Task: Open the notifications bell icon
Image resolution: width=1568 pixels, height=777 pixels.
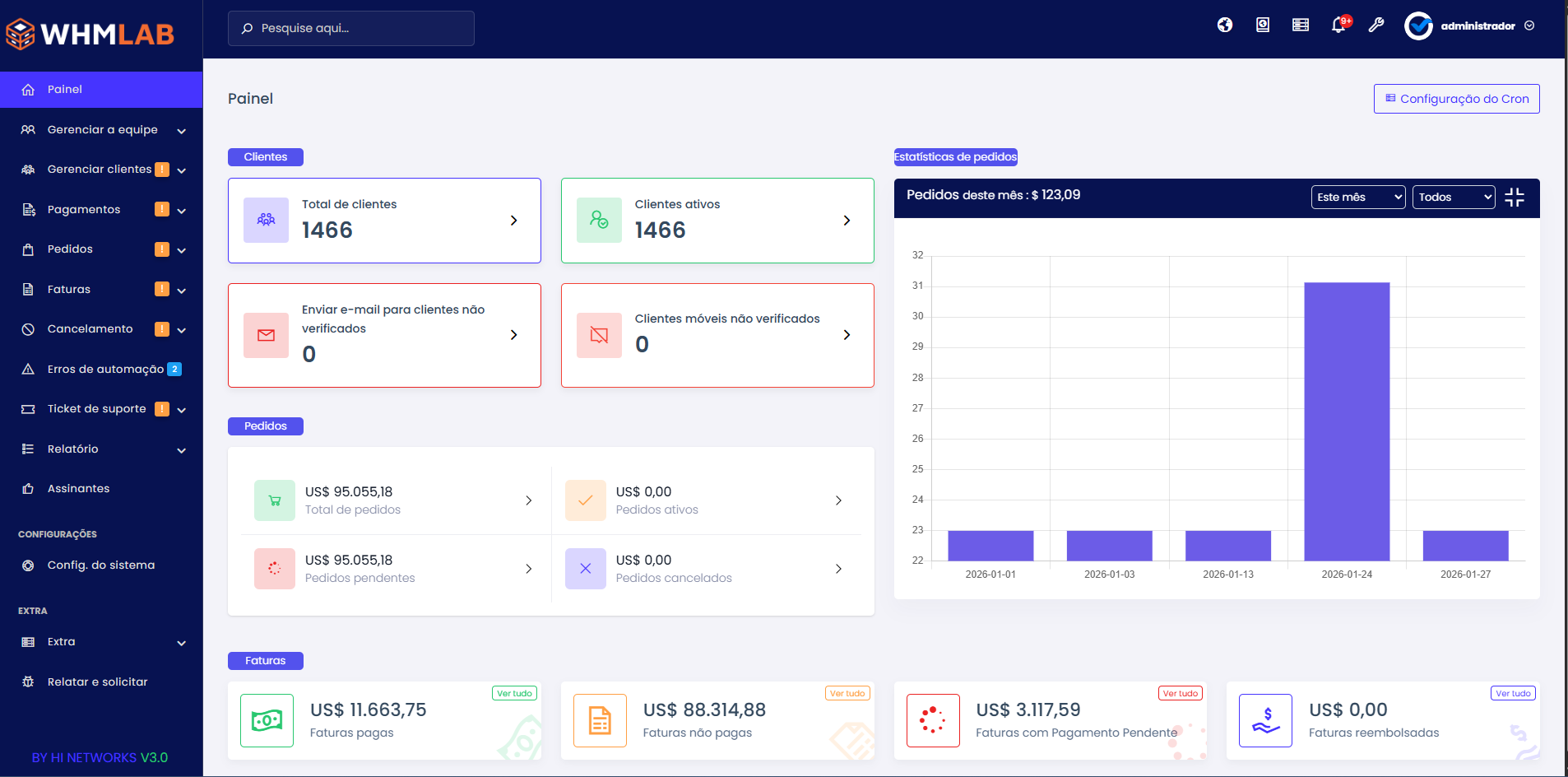Action: tap(1338, 26)
